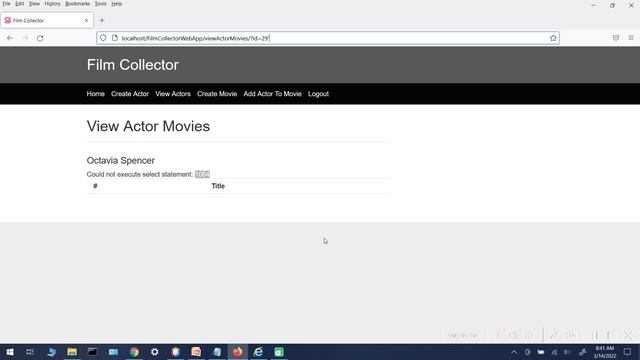Open the History menu
The height and width of the screenshot is (360, 640).
tap(52, 4)
